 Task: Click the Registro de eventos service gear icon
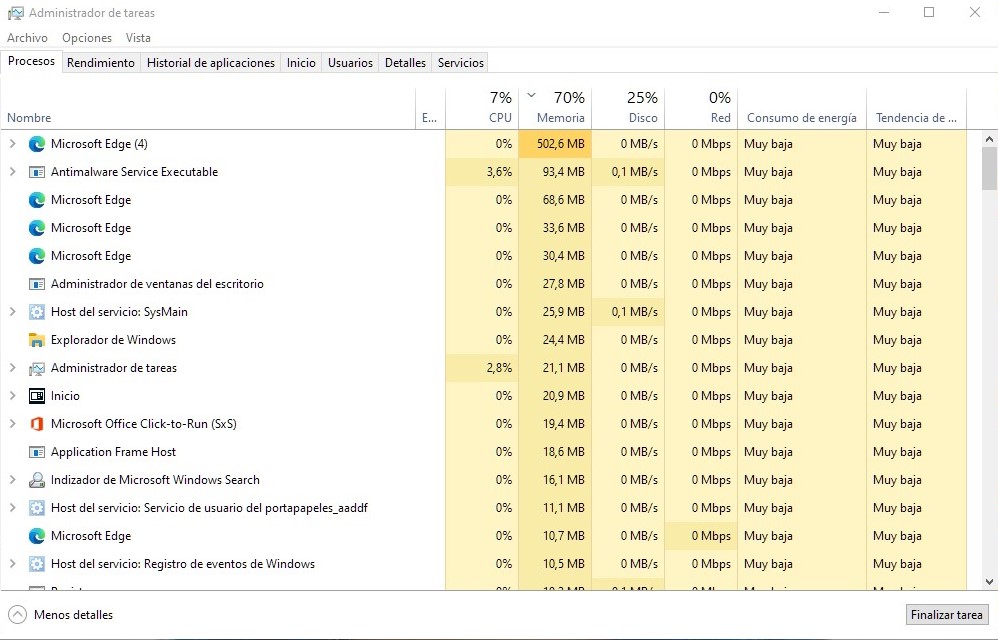click(x=37, y=564)
